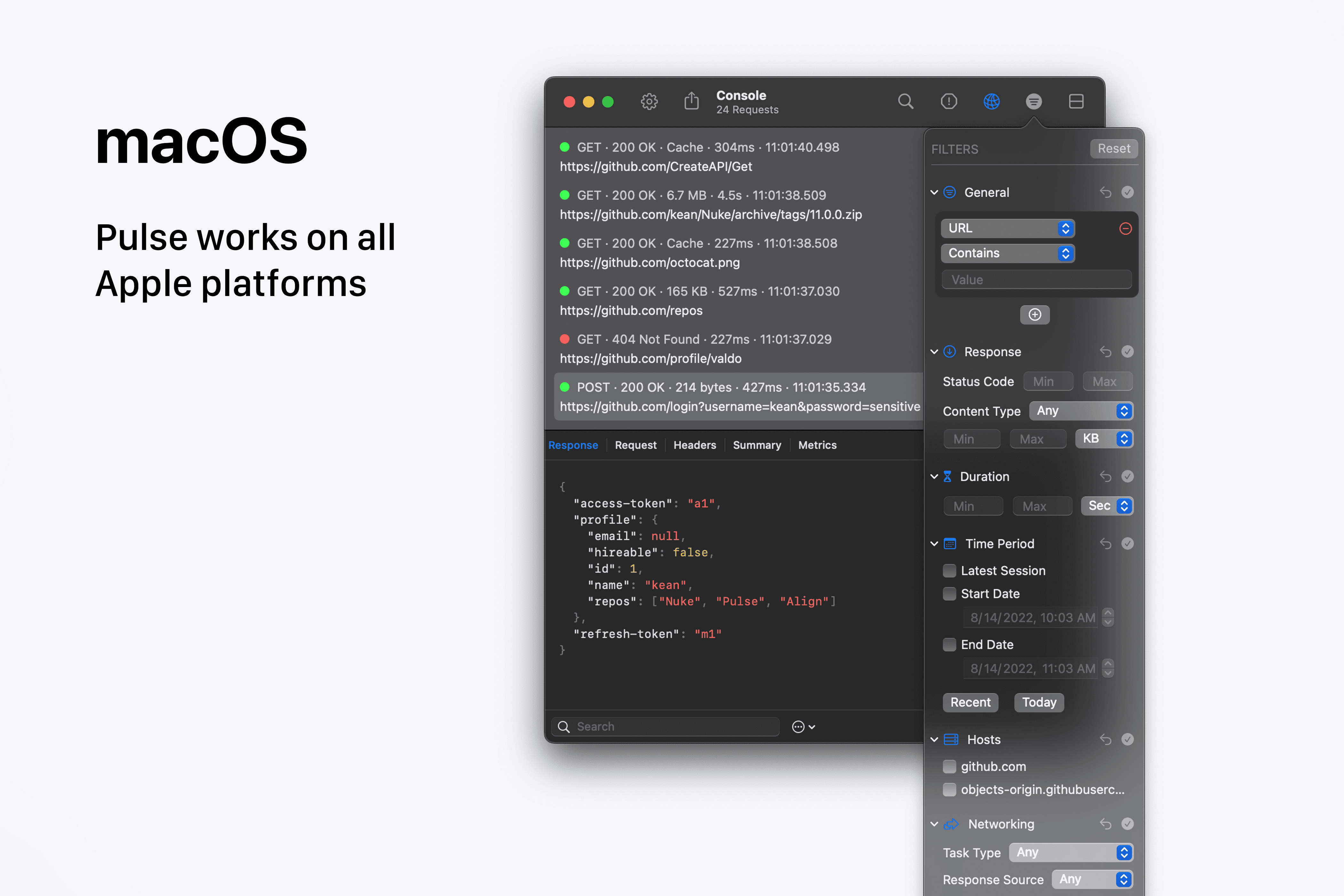Screen dimensions: 1344x896
Task: Click the filters icon in the toolbar
Action: pyautogui.click(x=1034, y=101)
